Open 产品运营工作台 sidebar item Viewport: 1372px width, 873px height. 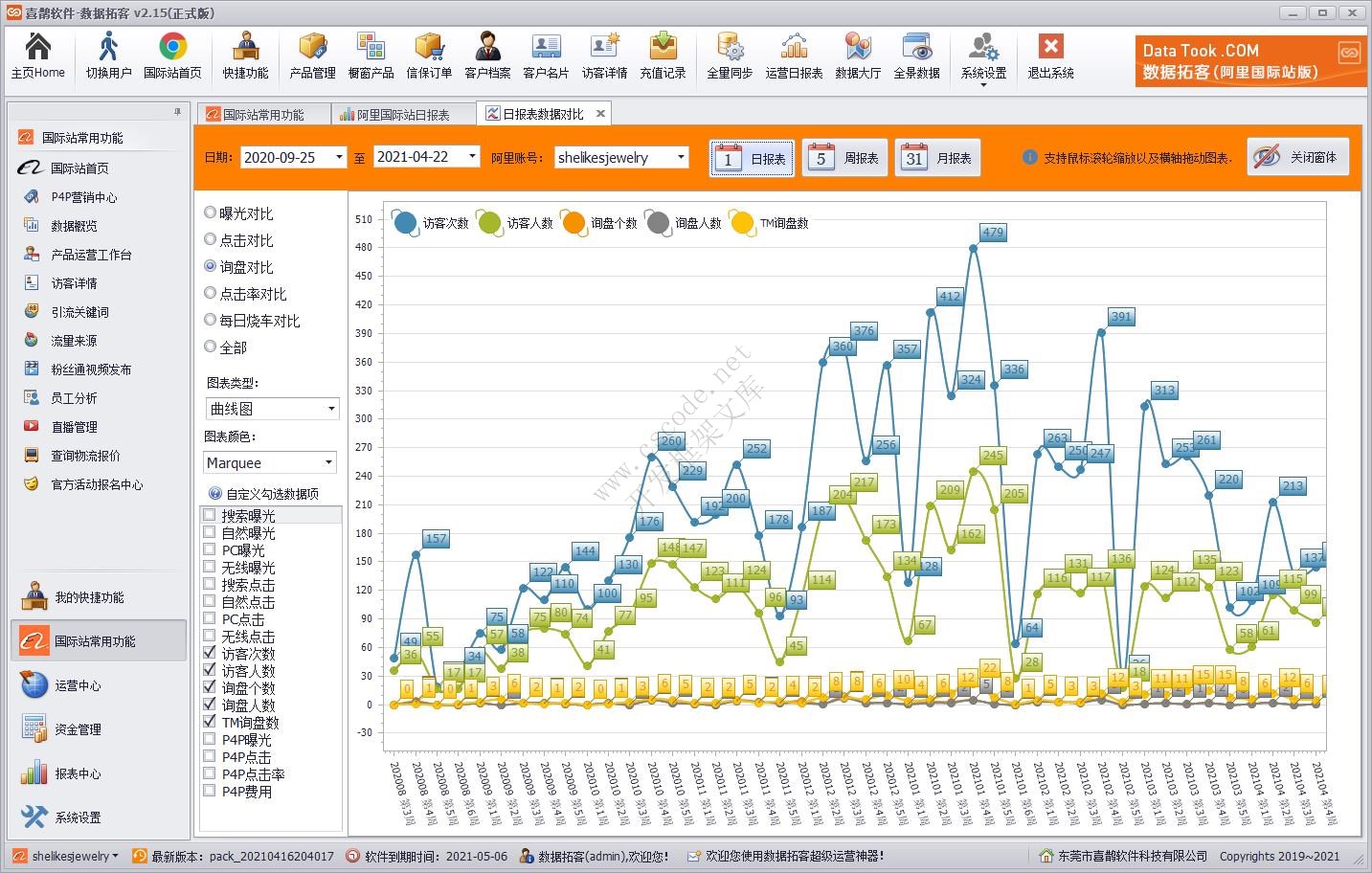(91, 255)
